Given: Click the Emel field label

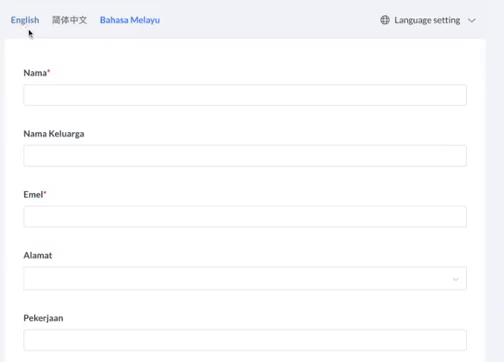Looking at the screenshot, I should click(33, 194).
